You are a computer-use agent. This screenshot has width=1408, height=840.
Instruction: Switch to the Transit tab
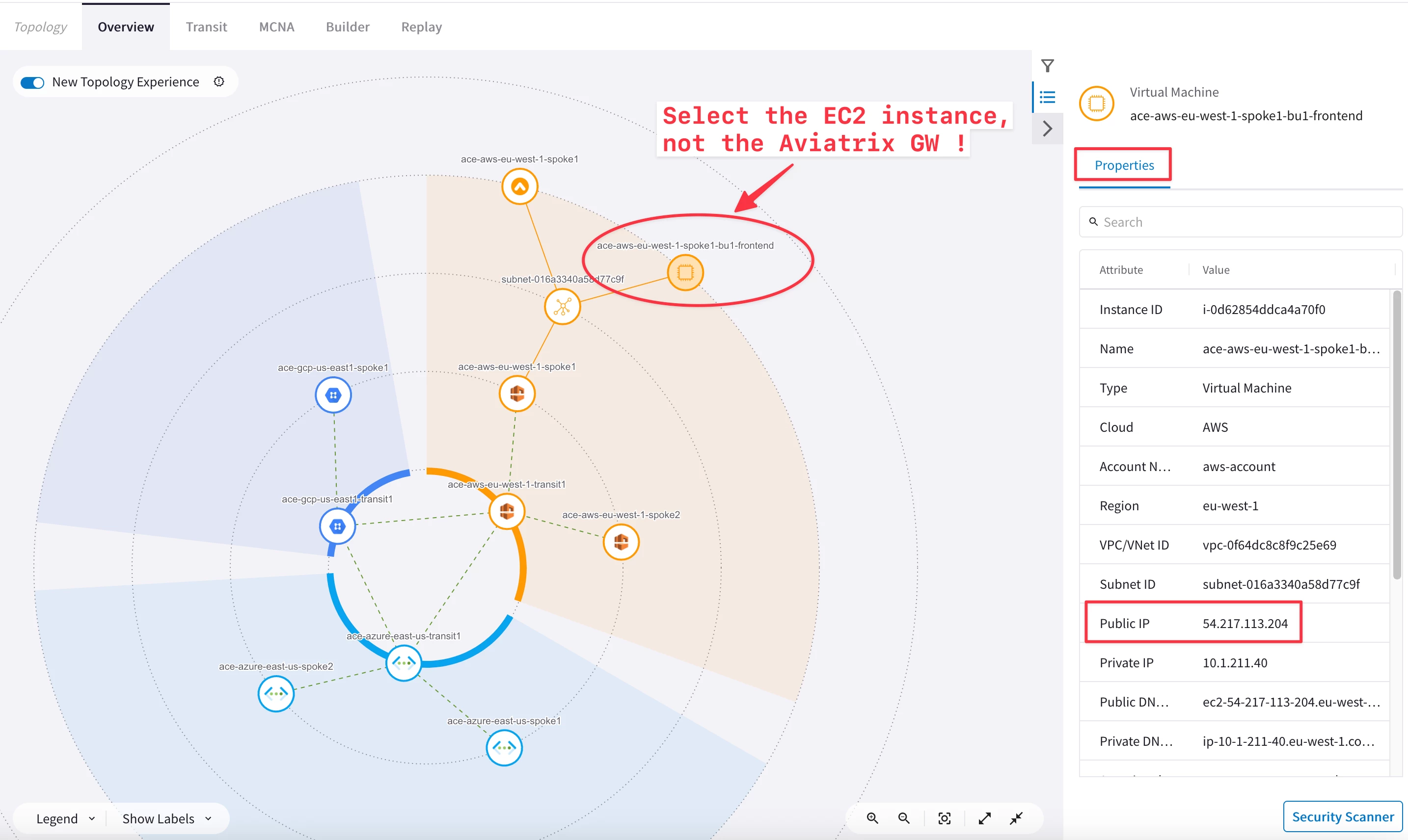coord(206,26)
